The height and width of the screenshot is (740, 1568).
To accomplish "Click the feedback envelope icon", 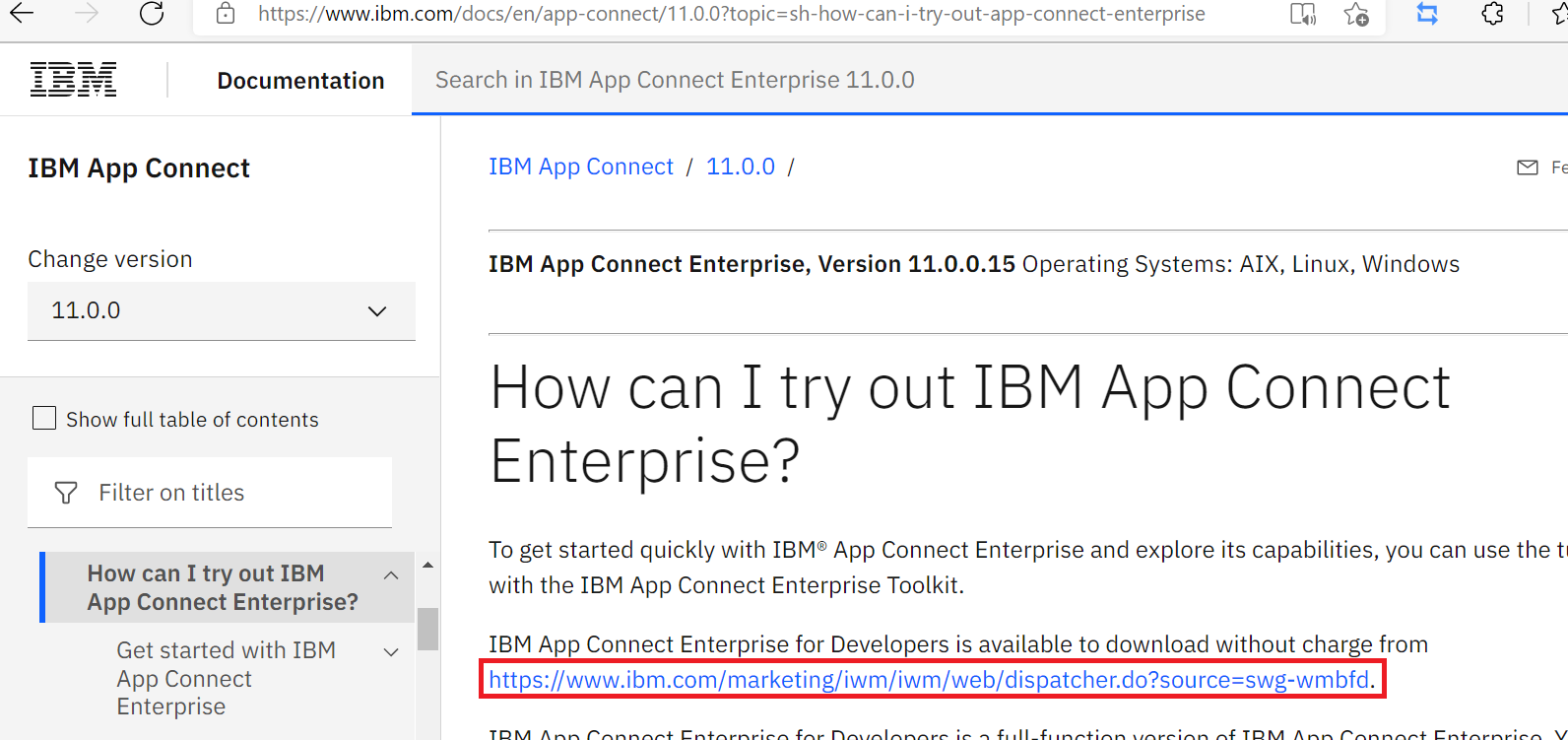I will click(1527, 168).
